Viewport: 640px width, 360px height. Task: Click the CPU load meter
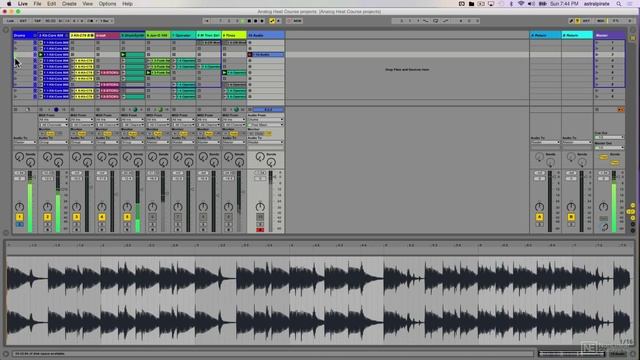tap(615, 21)
